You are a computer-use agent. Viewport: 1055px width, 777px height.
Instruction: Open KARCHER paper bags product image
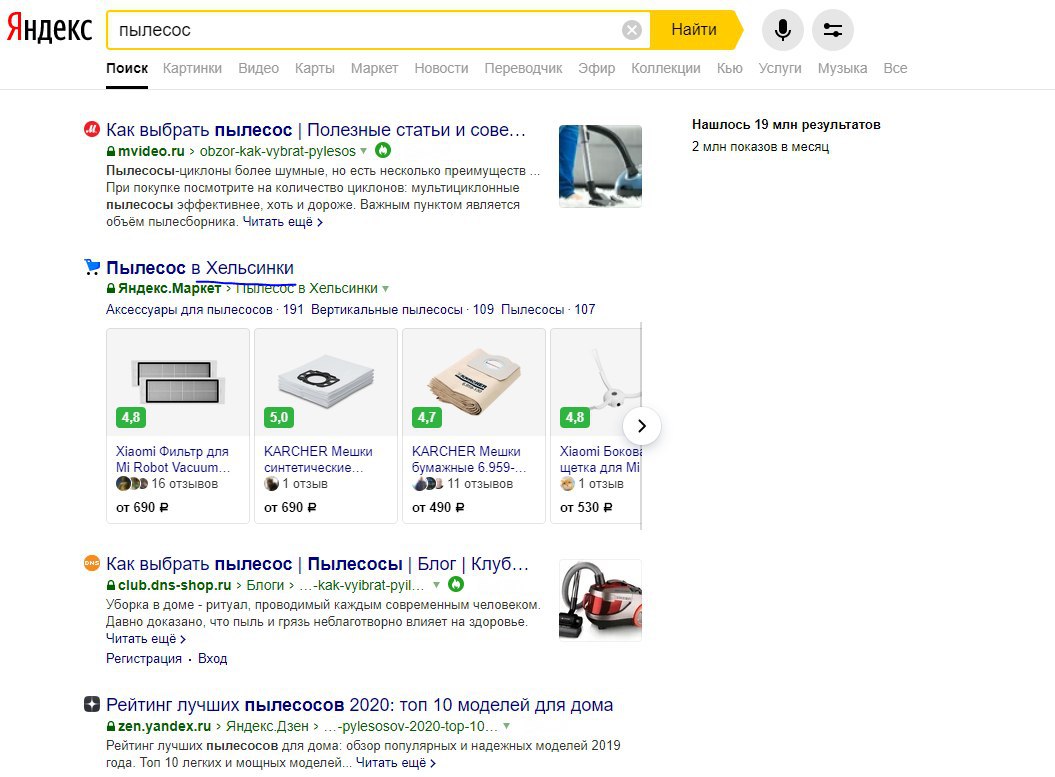474,382
